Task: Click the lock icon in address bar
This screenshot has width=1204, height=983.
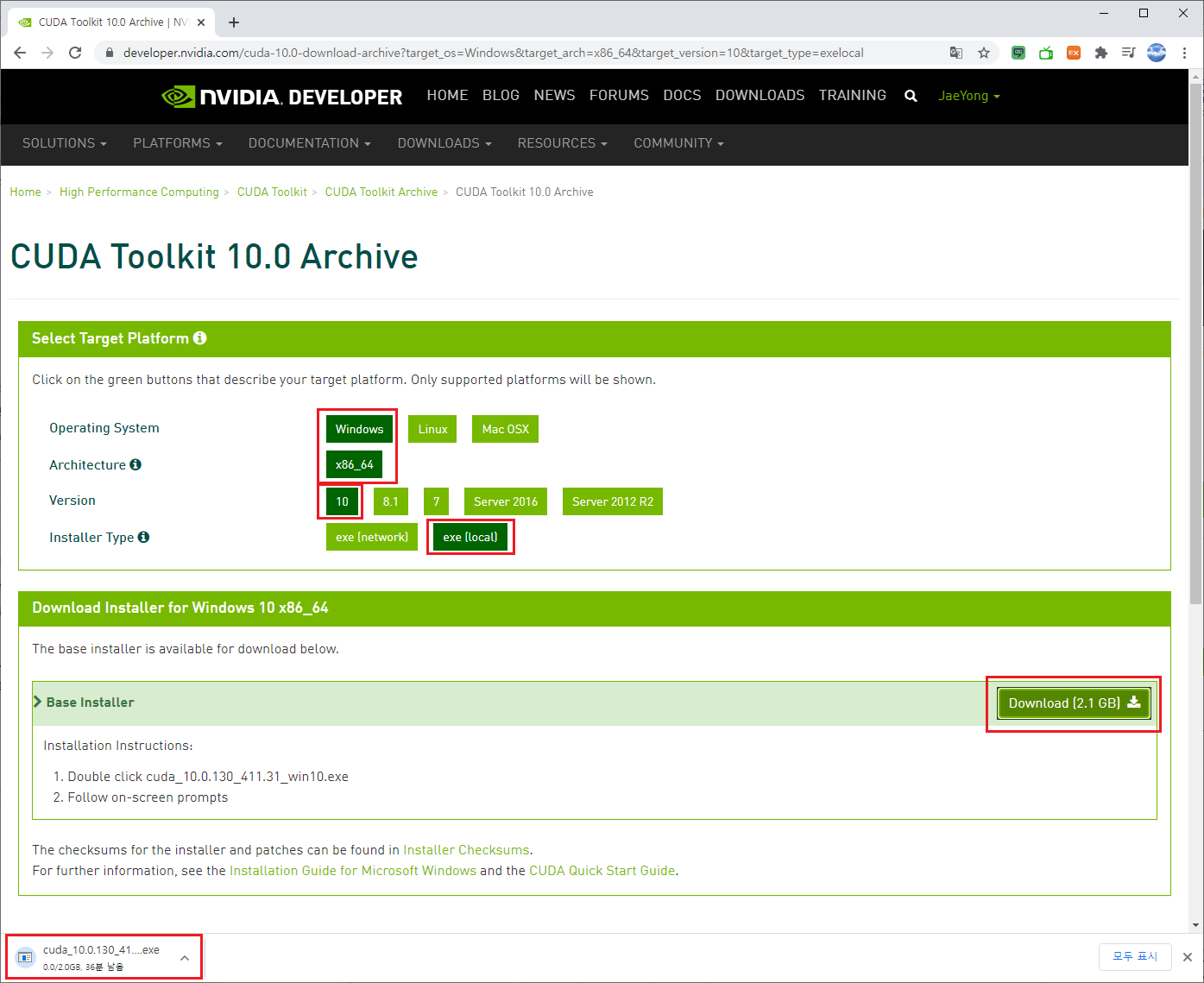Action: coord(109,53)
